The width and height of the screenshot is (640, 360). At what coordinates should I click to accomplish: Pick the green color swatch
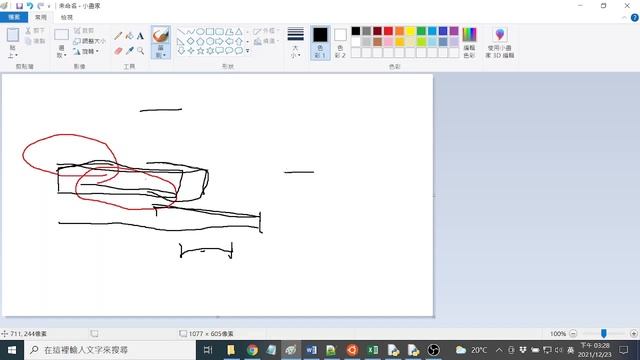coord(421,31)
